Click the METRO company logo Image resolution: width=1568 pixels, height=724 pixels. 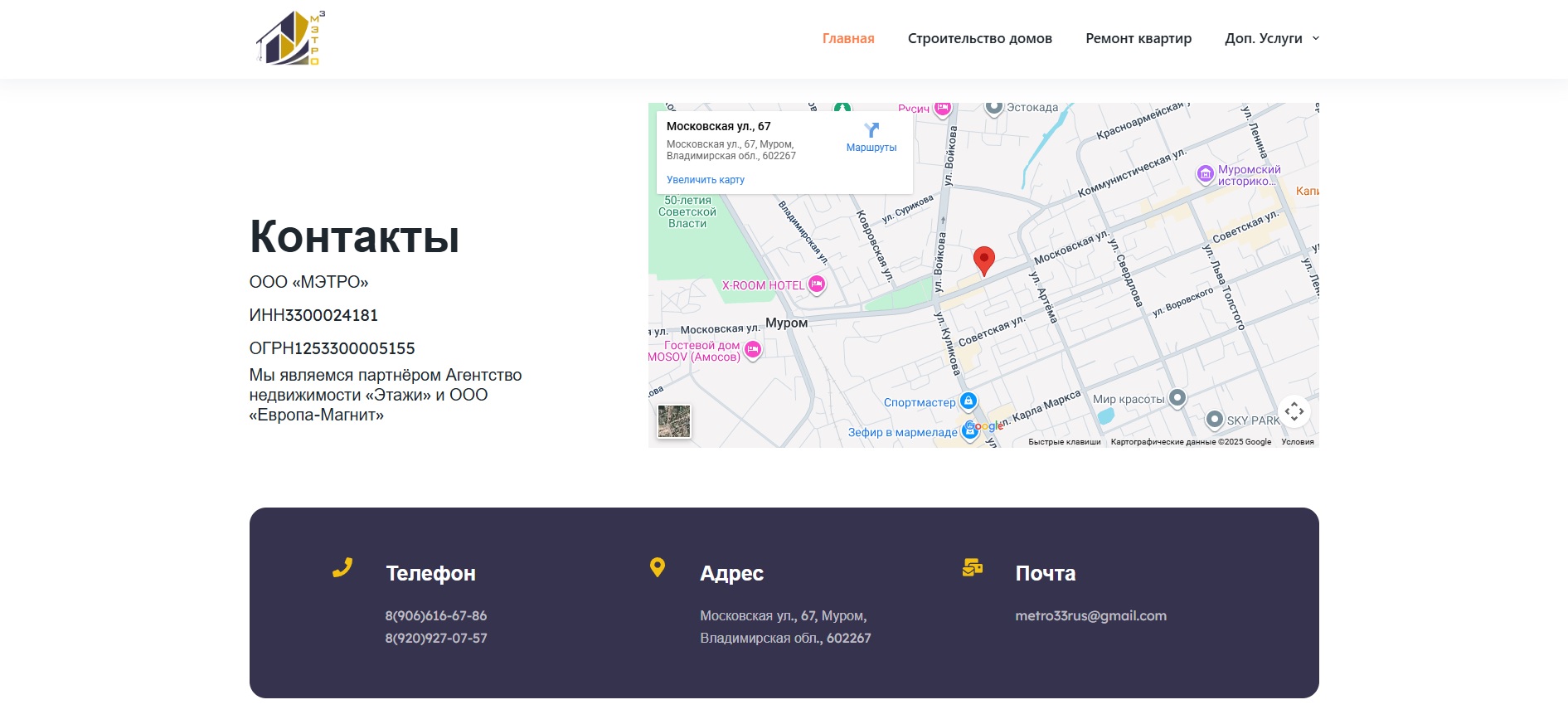tap(289, 38)
